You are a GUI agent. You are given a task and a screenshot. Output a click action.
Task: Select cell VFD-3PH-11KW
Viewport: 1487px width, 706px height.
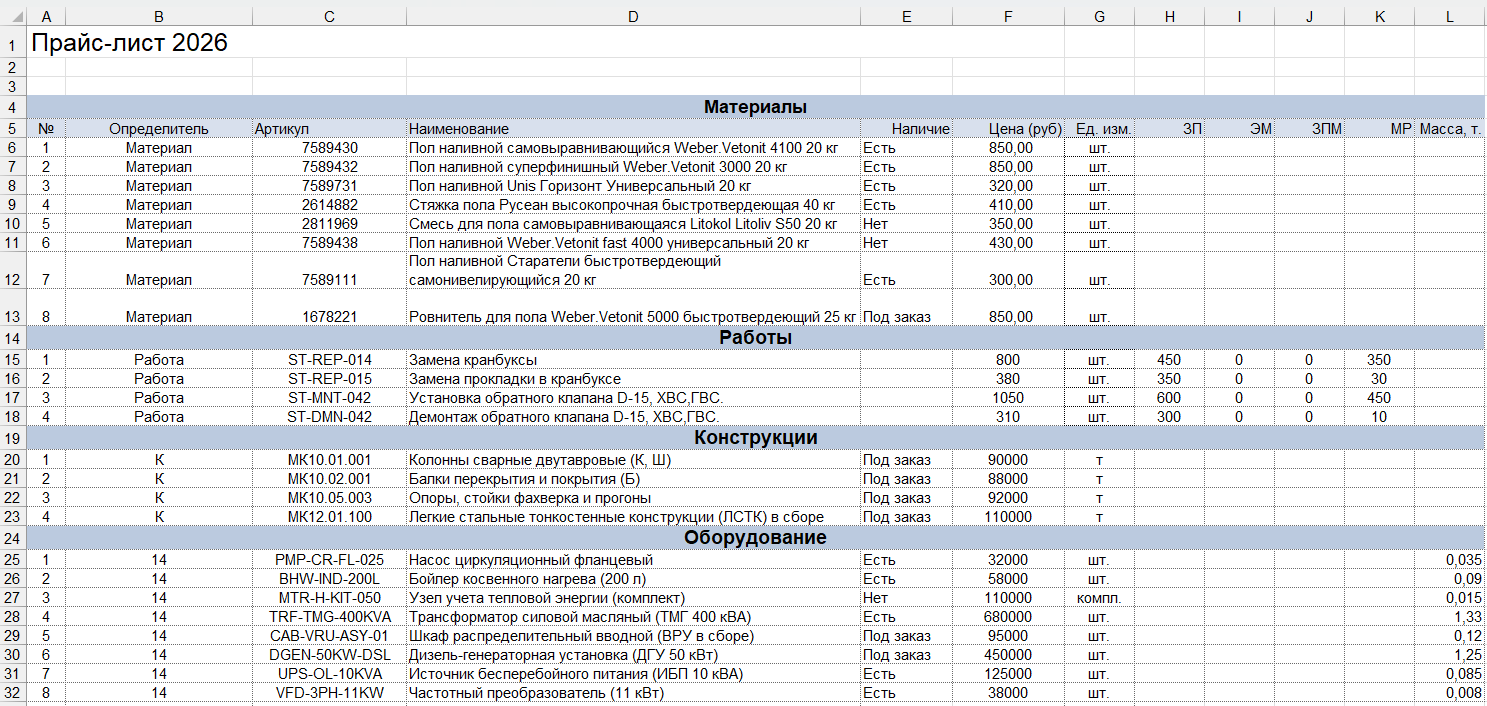[329, 693]
